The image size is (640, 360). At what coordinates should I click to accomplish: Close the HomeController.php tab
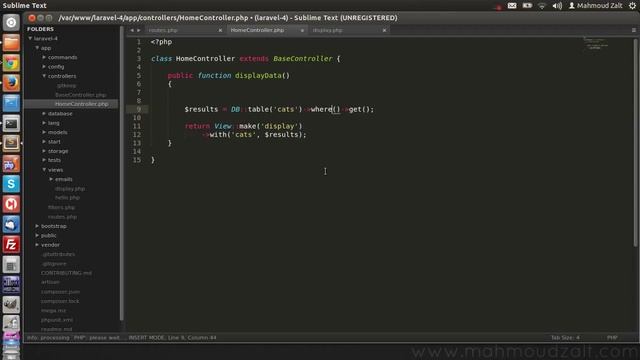(302, 30)
